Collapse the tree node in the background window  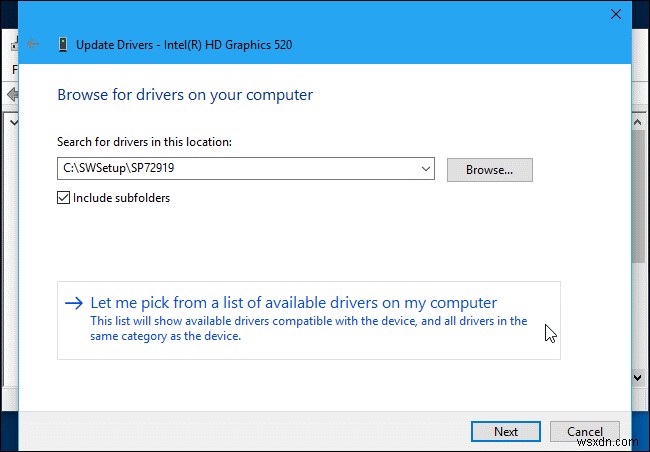11,121
